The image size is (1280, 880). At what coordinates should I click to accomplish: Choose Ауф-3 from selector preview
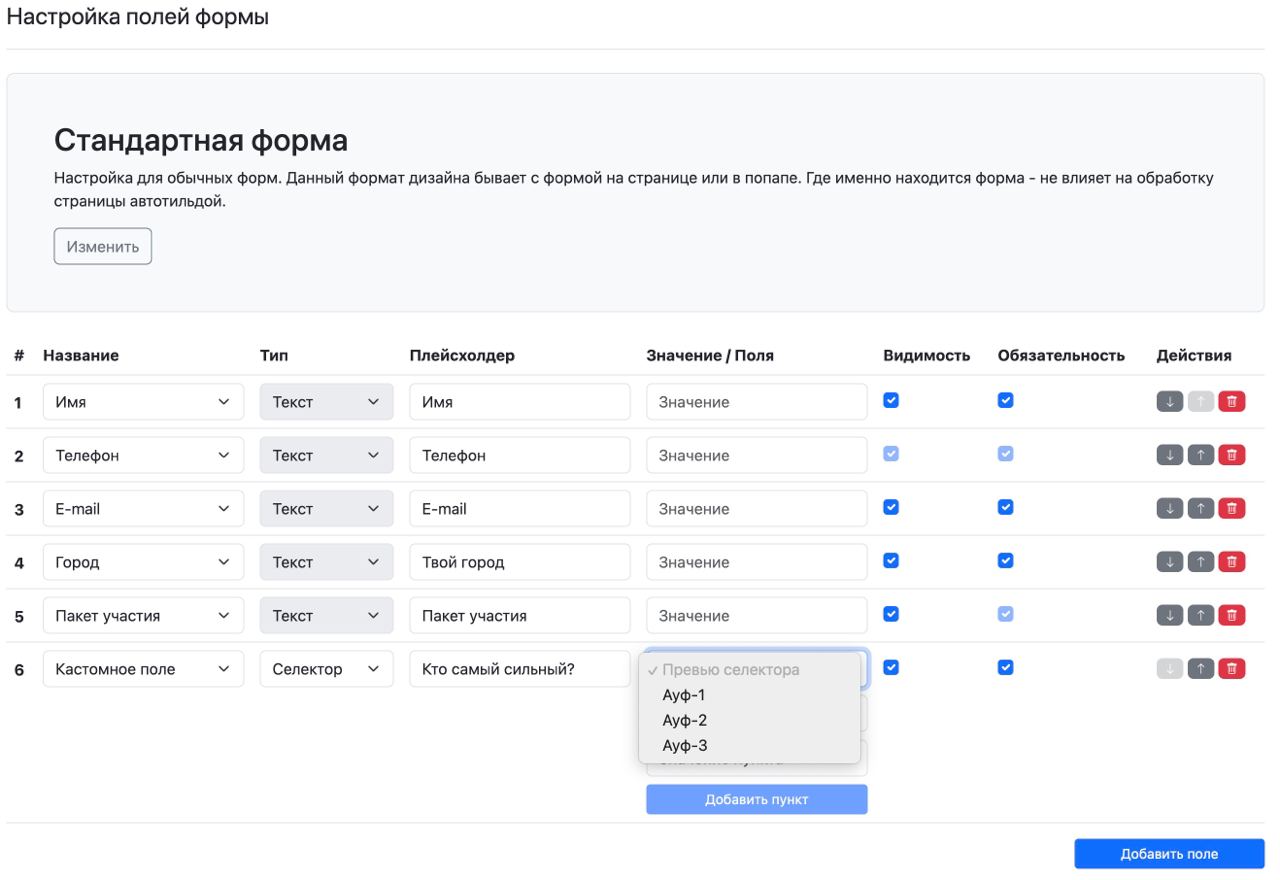pos(685,745)
